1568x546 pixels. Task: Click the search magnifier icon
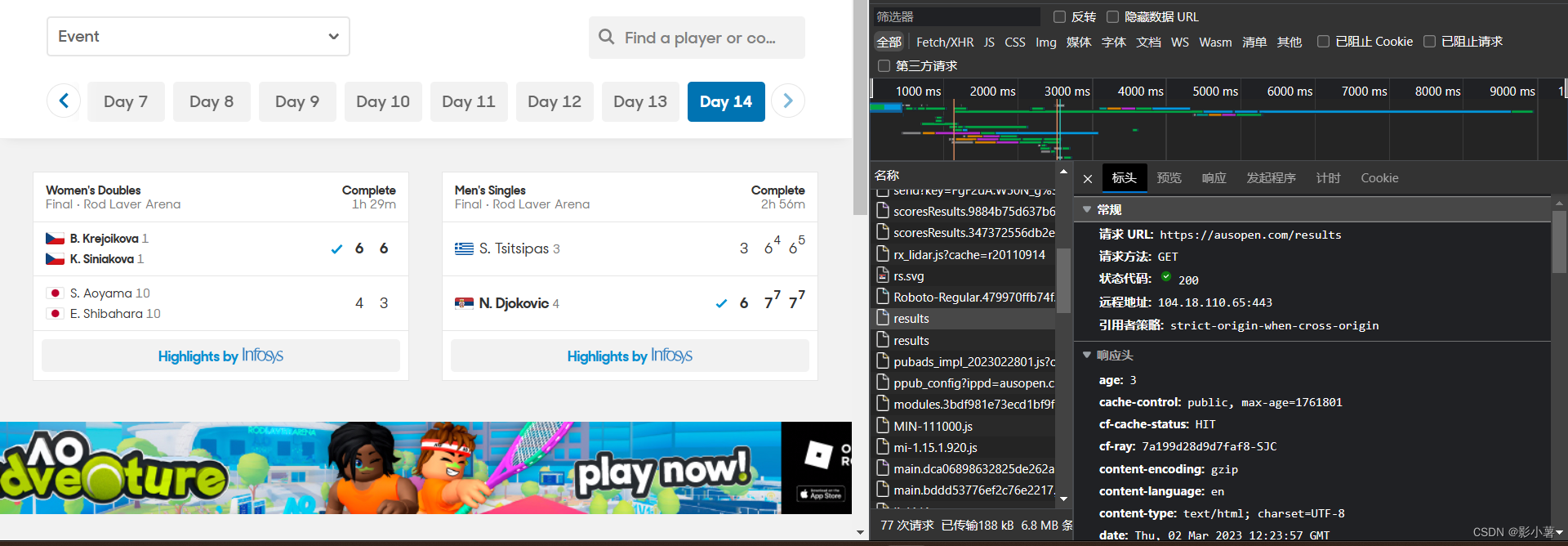tap(606, 37)
